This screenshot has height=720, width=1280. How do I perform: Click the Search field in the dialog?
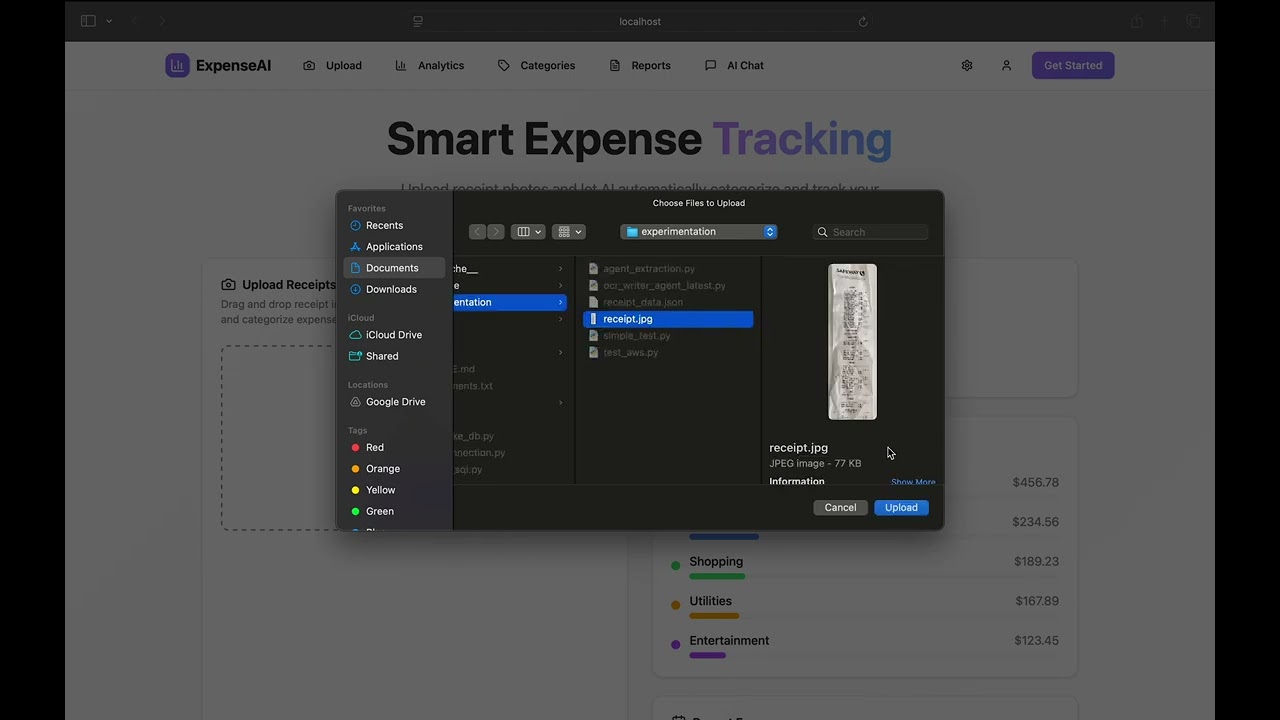click(871, 232)
